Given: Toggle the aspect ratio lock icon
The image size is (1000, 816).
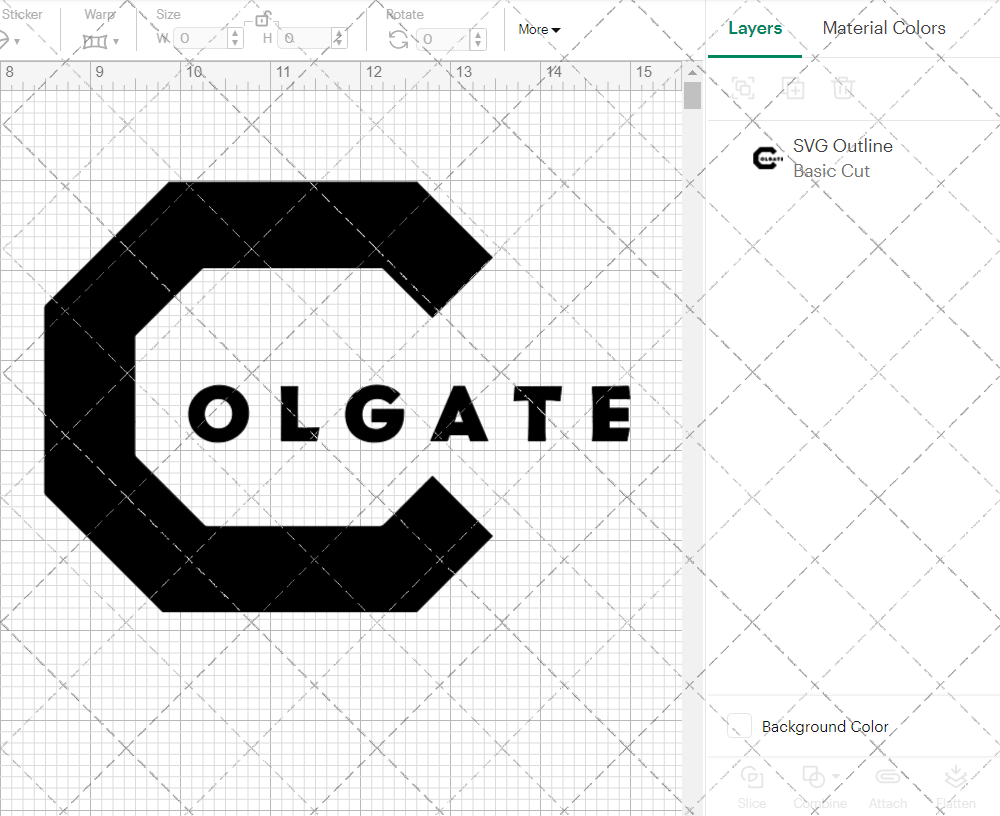Looking at the screenshot, I should point(262,19).
